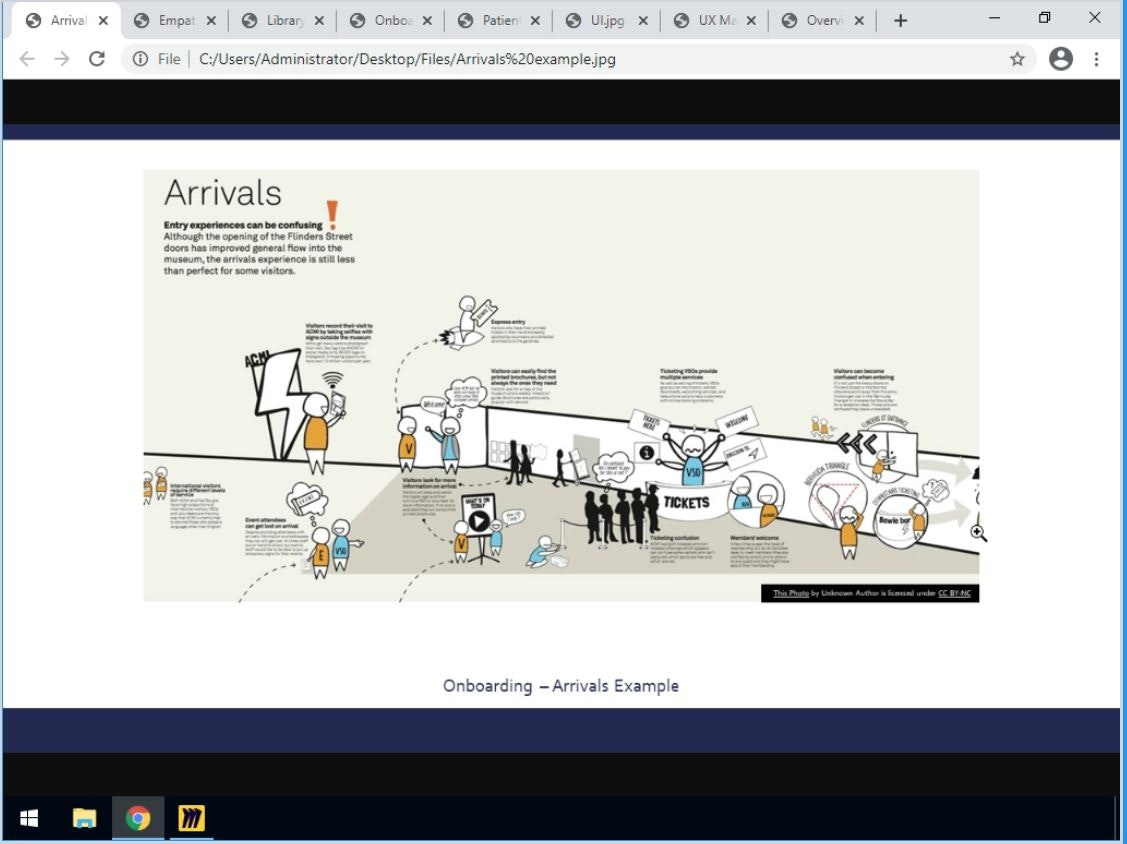
Task: Switch to the Onboa tab
Action: click(392, 20)
